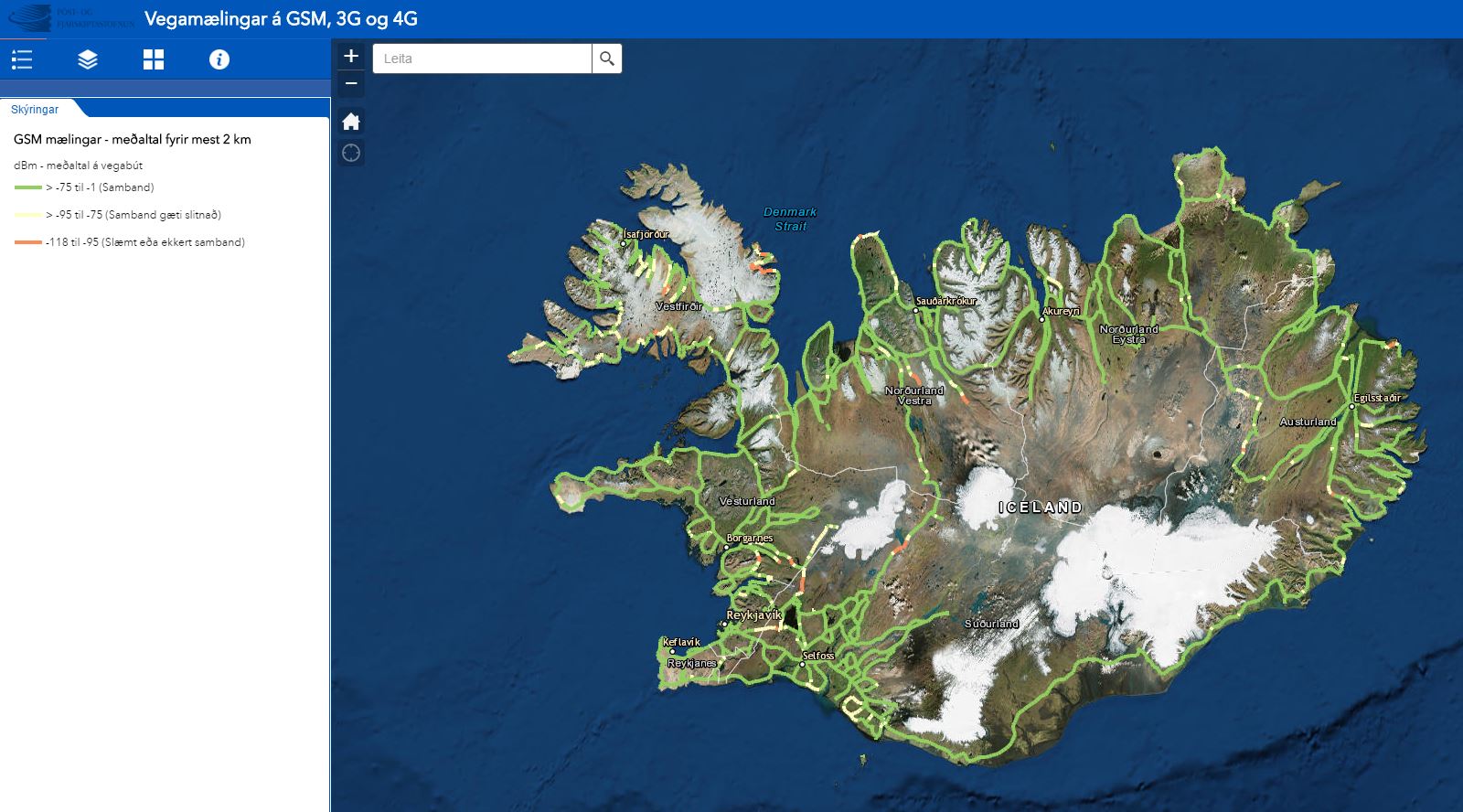1463x812 pixels.
Task: Click the Akureyri city label
Action: click(1061, 312)
